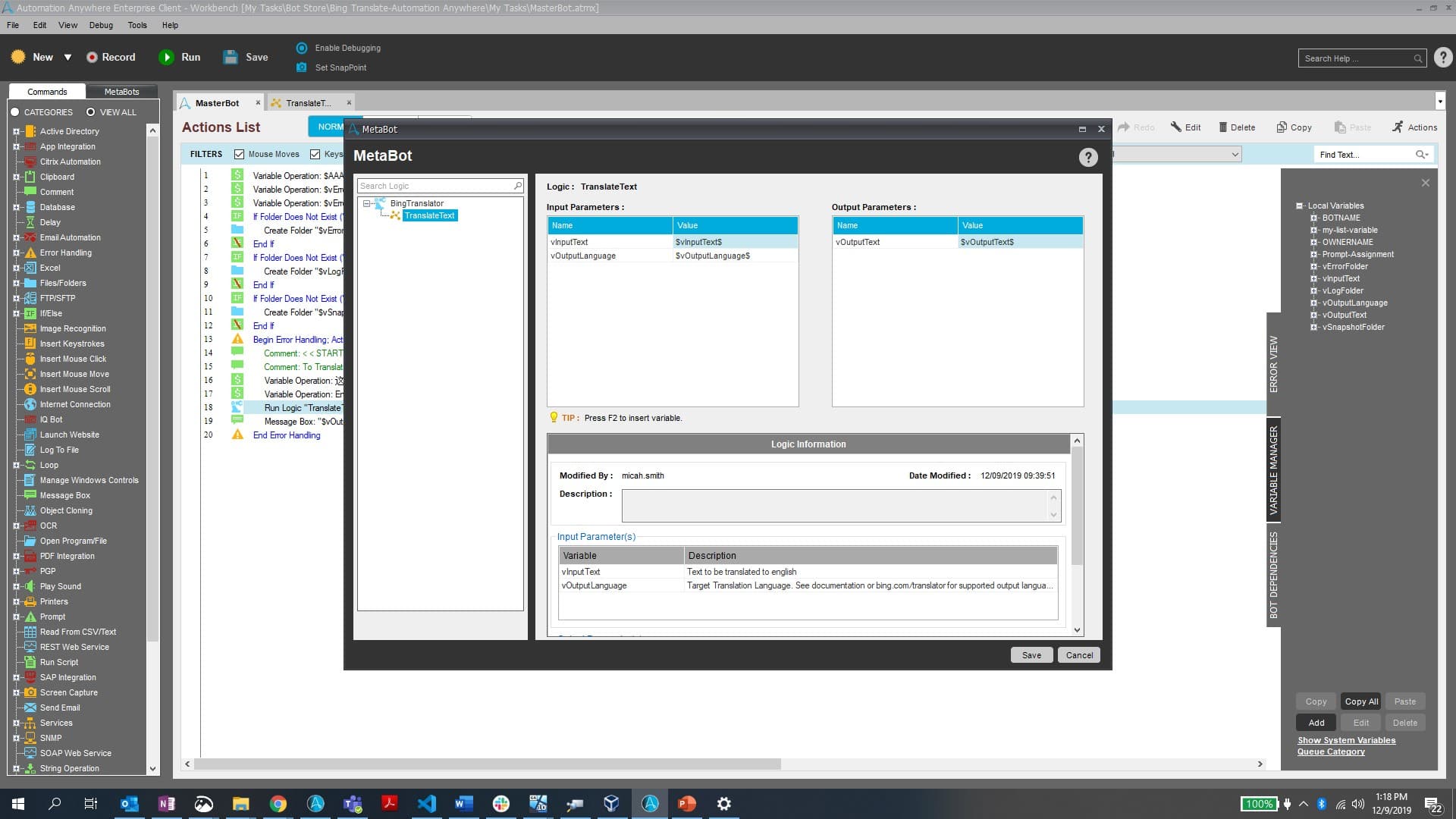Expand the Excel command category
1456x819 pixels.
(16, 268)
